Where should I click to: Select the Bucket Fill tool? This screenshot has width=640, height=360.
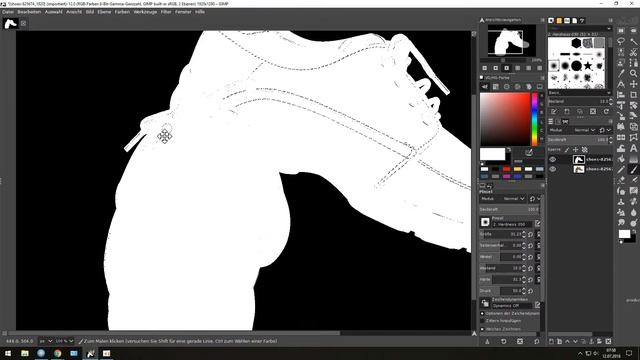coord(621,159)
